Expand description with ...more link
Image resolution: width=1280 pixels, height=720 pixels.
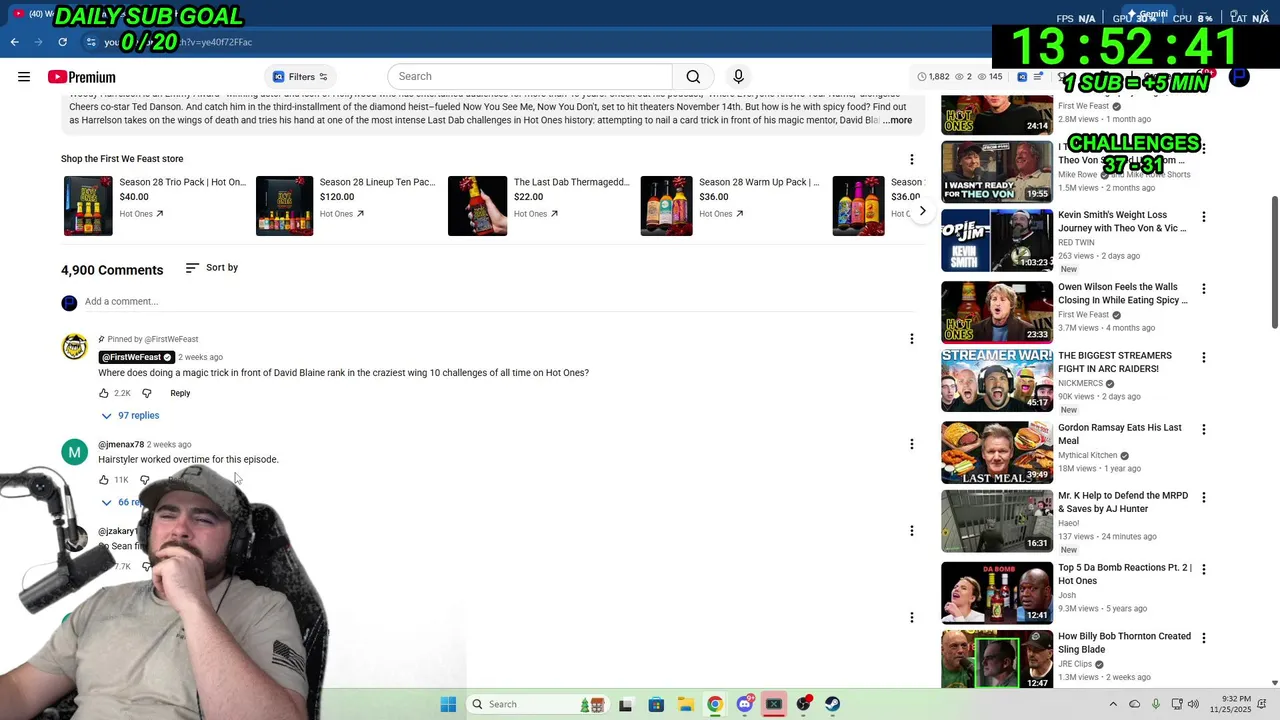tap(897, 120)
